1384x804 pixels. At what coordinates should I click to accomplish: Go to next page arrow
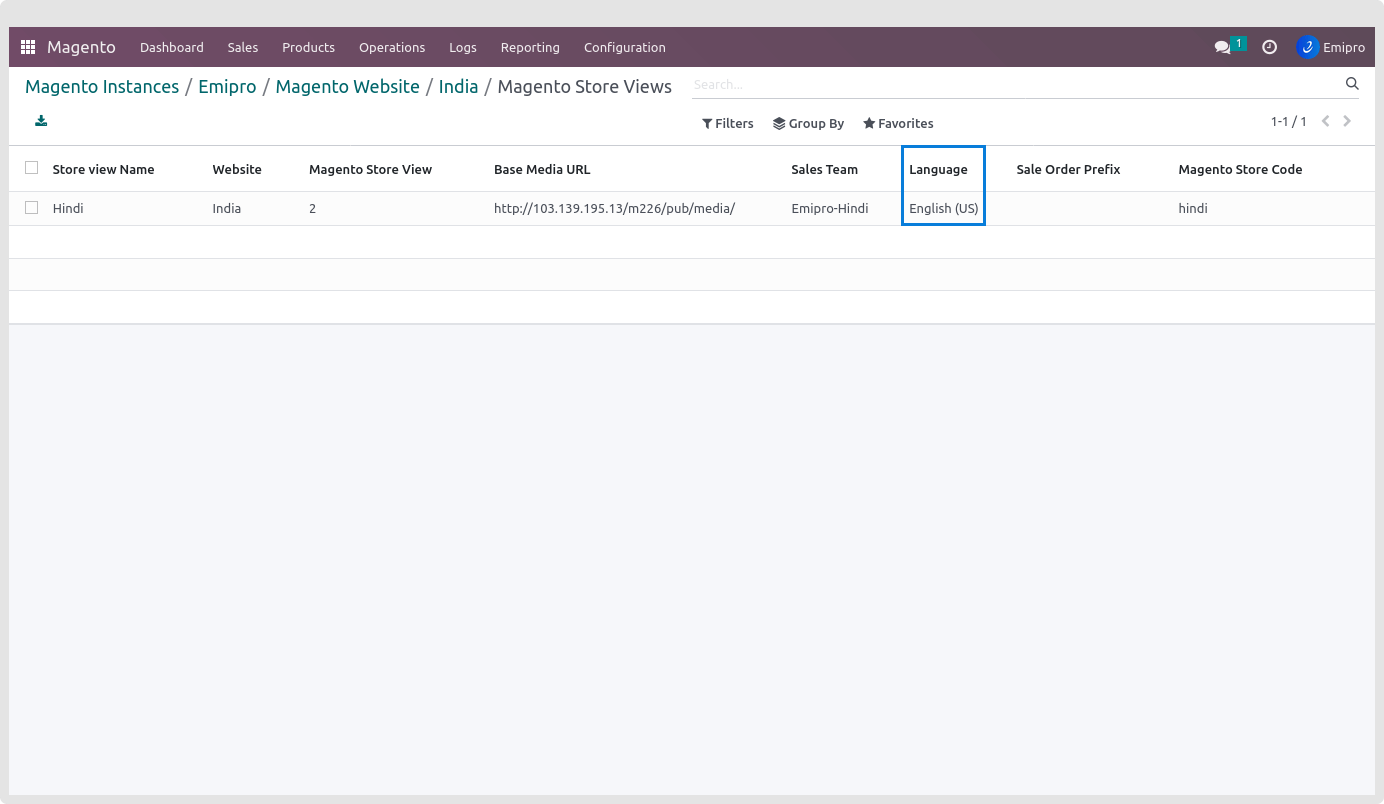[1347, 121]
